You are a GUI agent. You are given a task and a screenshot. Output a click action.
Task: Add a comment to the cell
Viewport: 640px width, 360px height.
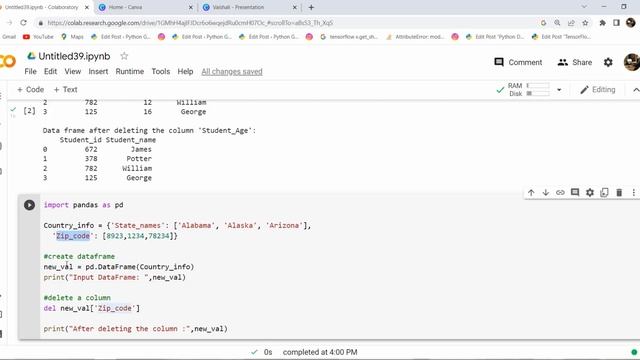coord(575,192)
